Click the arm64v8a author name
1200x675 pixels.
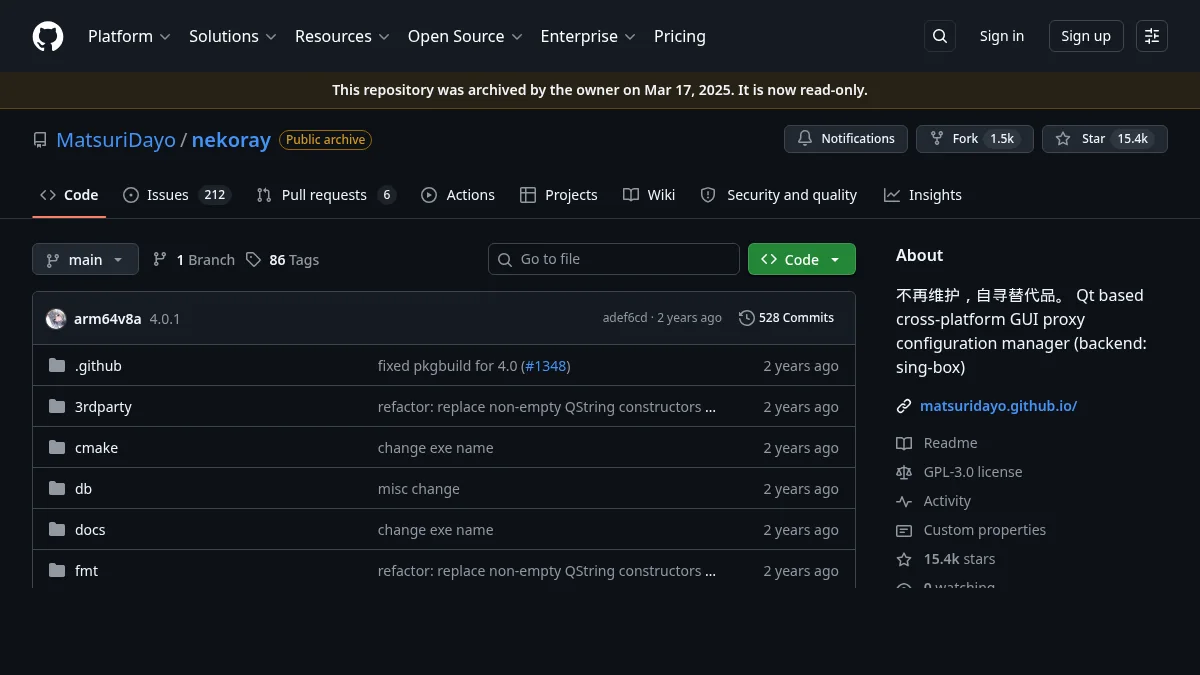[x=108, y=319]
